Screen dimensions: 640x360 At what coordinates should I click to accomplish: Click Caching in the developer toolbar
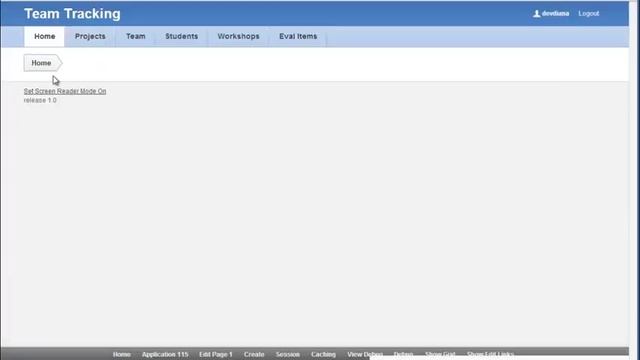point(323,354)
